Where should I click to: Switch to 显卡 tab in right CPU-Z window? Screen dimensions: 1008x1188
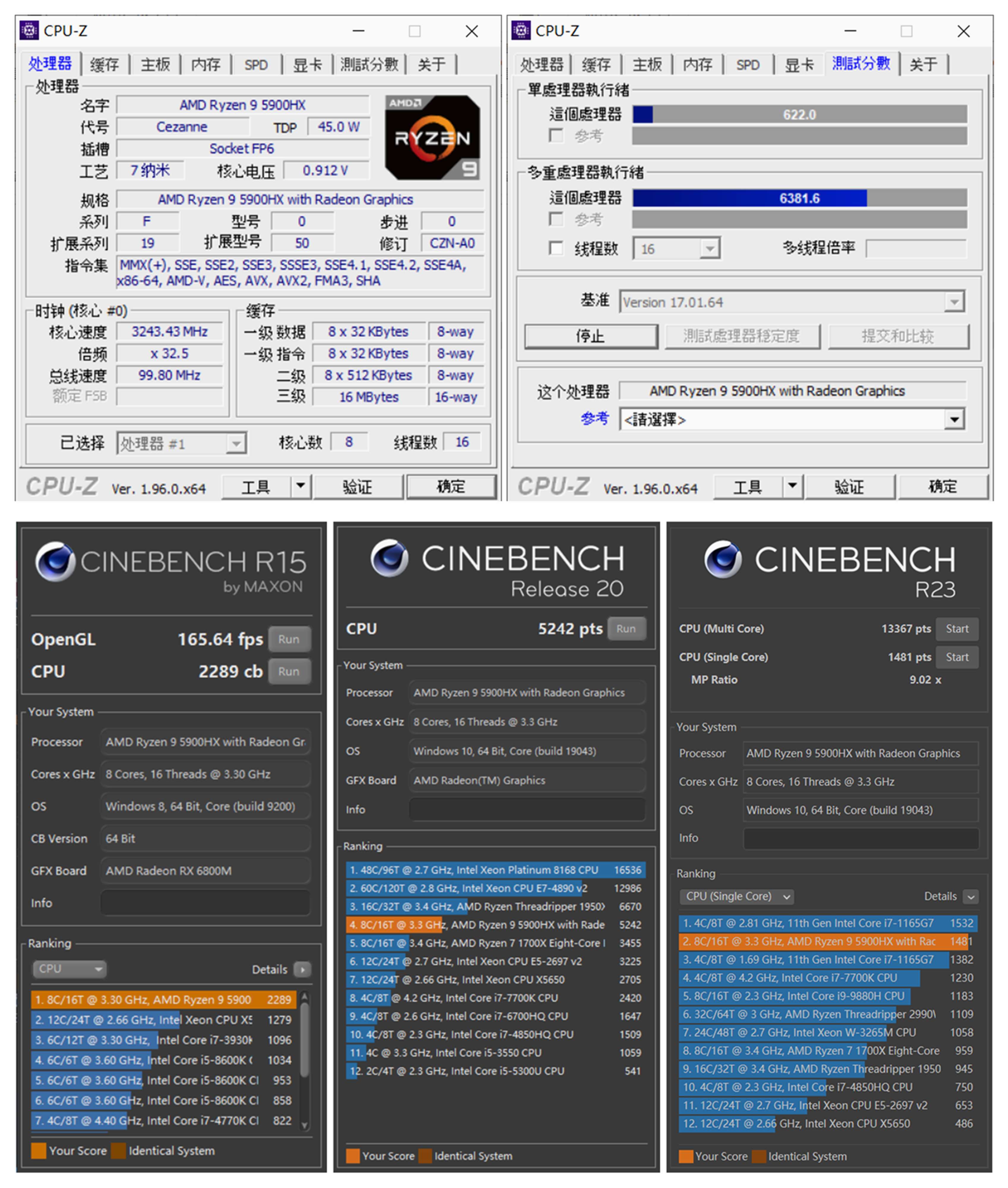tap(799, 65)
